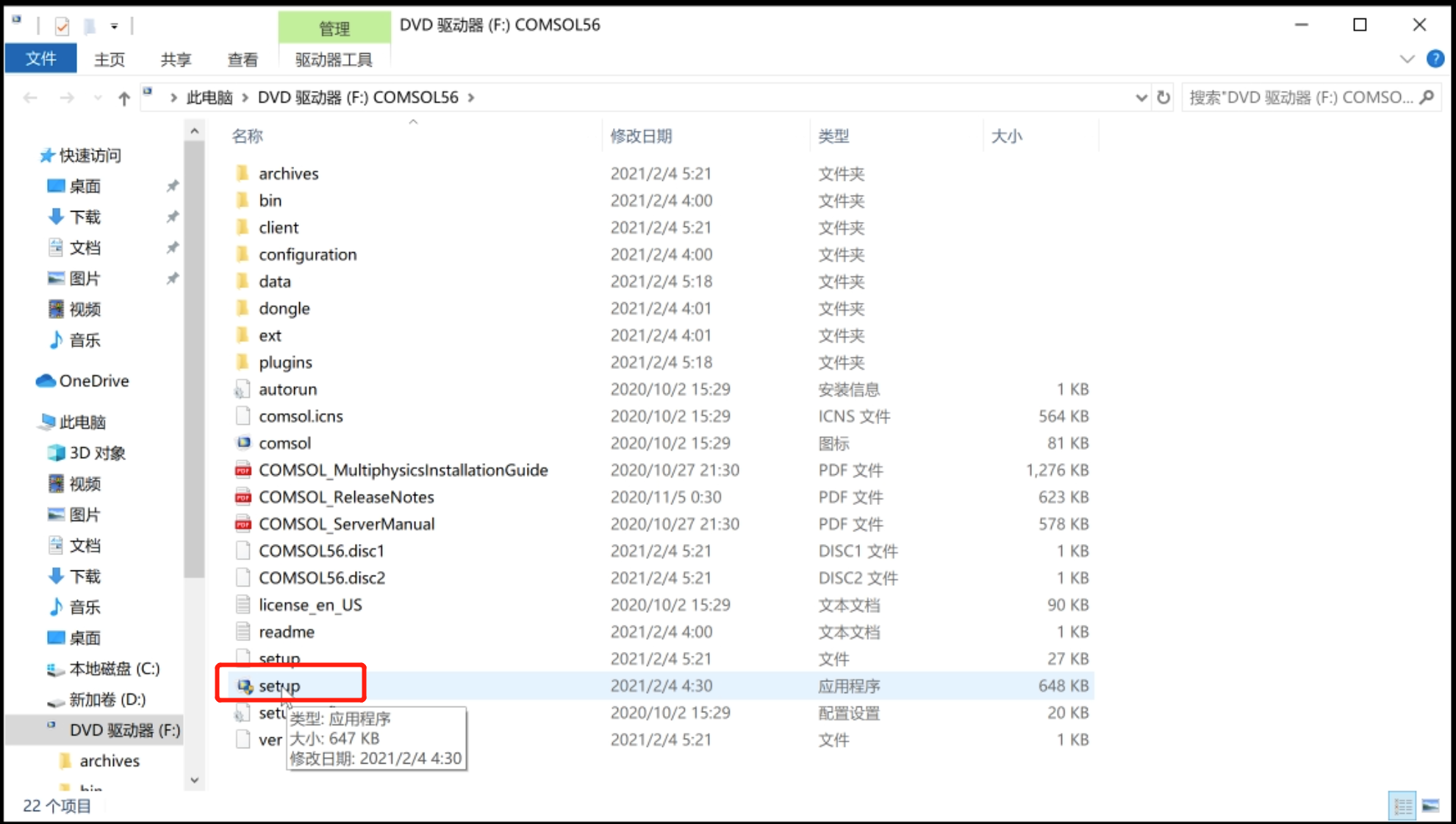Open quick access toolbar customize dropdown
This screenshot has height=824, width=1456.
tap(114, 26)
